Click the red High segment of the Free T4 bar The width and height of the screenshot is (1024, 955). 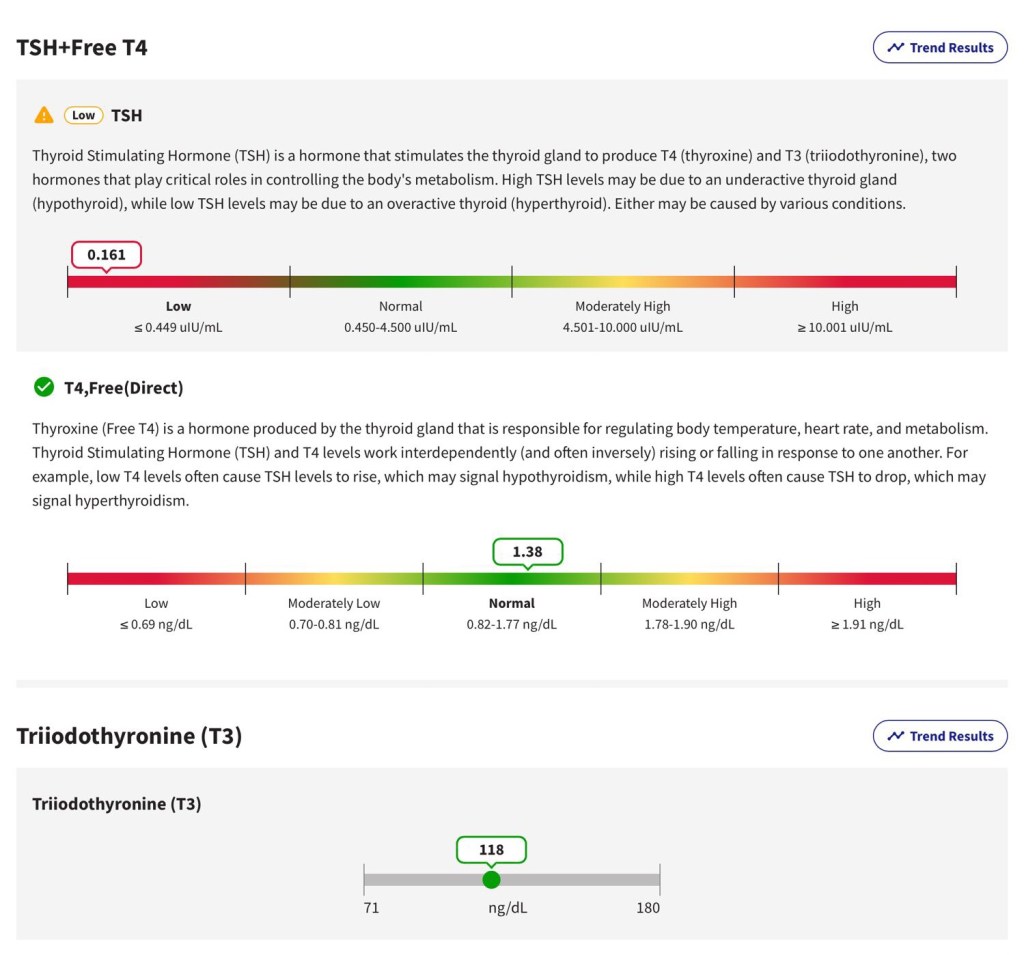click(x=867, y=578)
